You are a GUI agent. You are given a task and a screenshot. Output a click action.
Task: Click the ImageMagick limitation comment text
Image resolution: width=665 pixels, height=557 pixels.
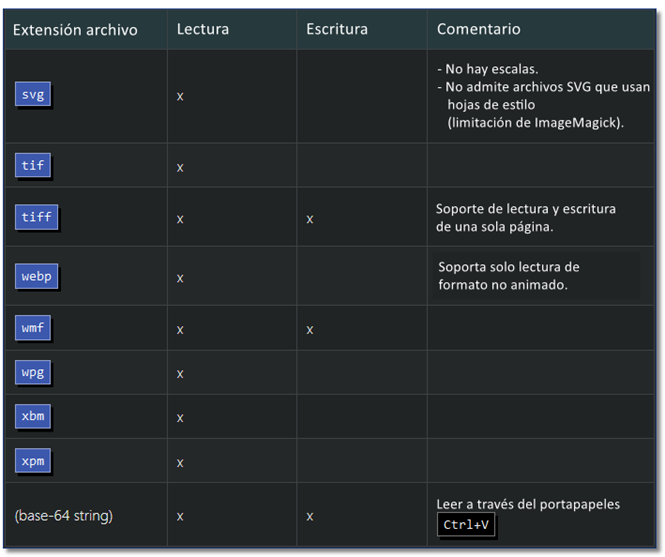pyautogui.click(x=536, y=122)
